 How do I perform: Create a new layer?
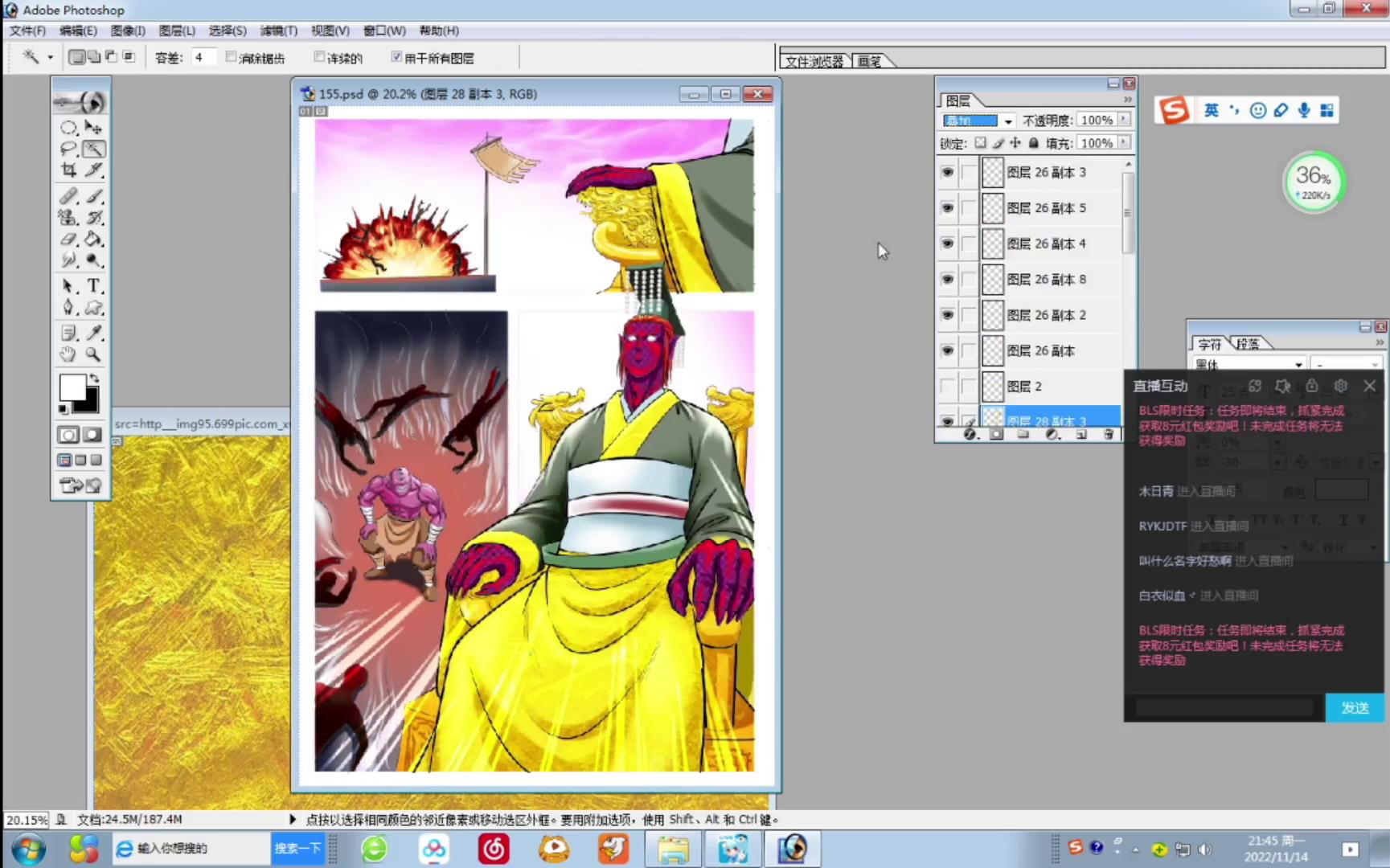[x=1081, y=434]
